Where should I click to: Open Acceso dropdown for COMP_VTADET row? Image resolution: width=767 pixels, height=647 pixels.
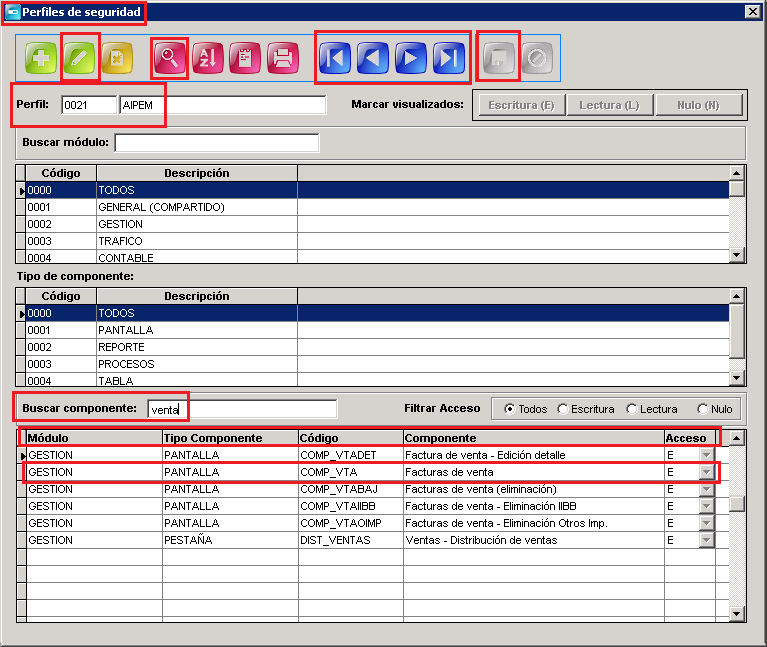pyautogui.click(x=706, y=455)
